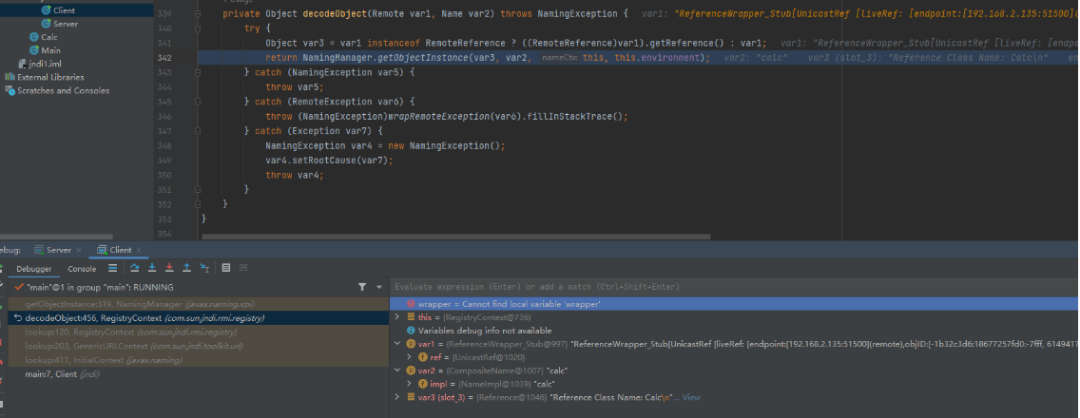Click the ref field icon
The width and height of the screenshot is (1080, 418).
[x=423, y=357]
